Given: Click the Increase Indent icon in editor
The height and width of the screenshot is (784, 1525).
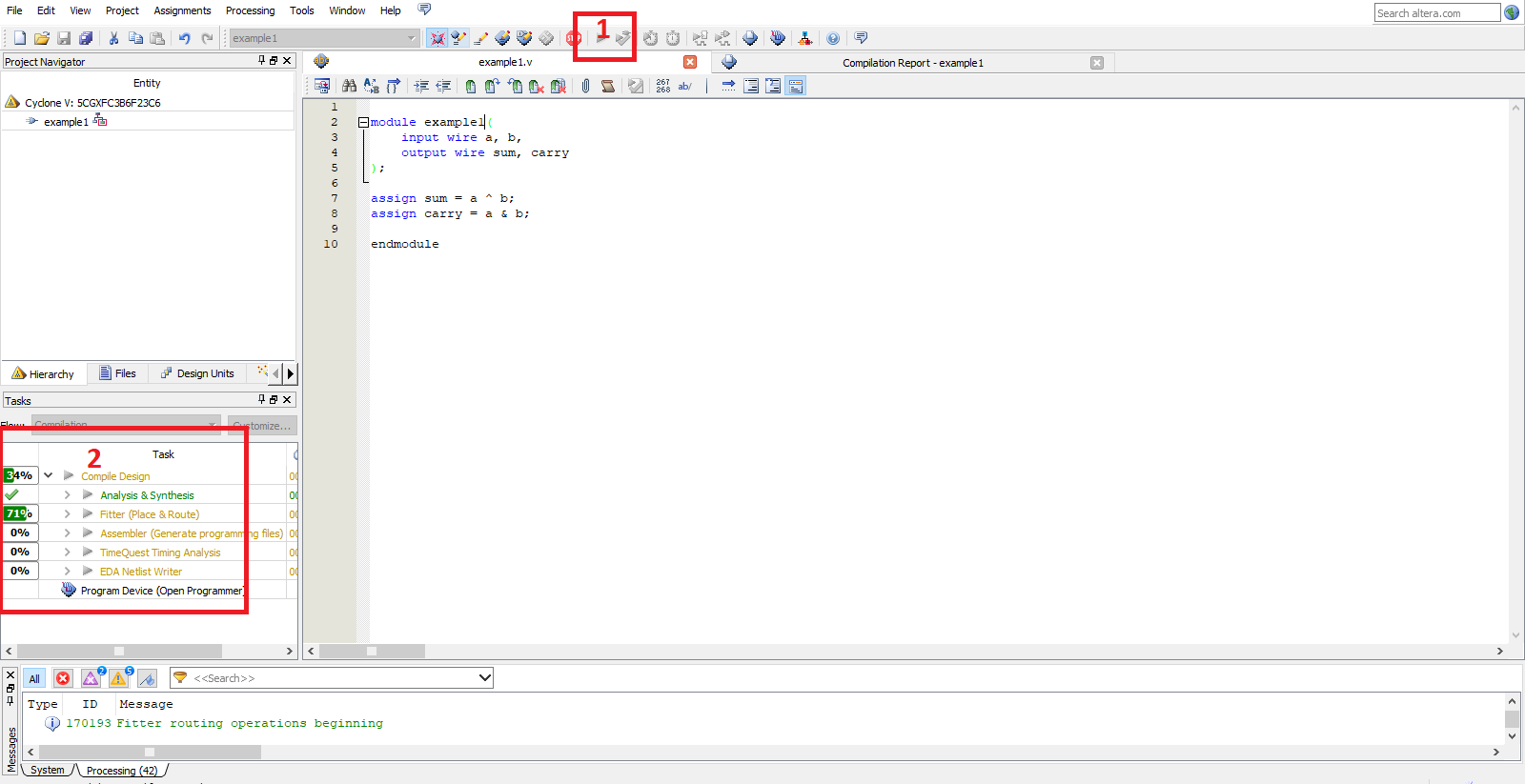Looking at the screenshot, I should [x=421, y=86].
